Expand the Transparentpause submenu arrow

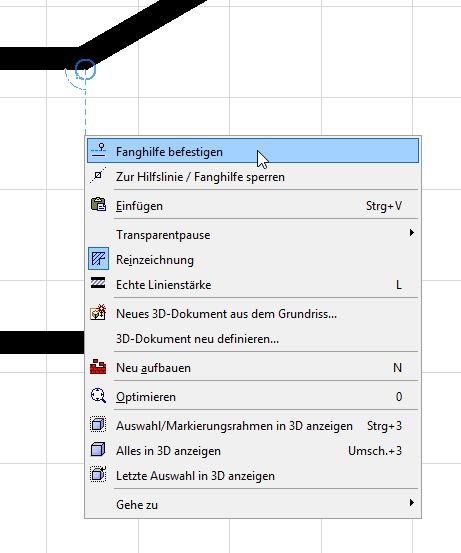(411, 233)
